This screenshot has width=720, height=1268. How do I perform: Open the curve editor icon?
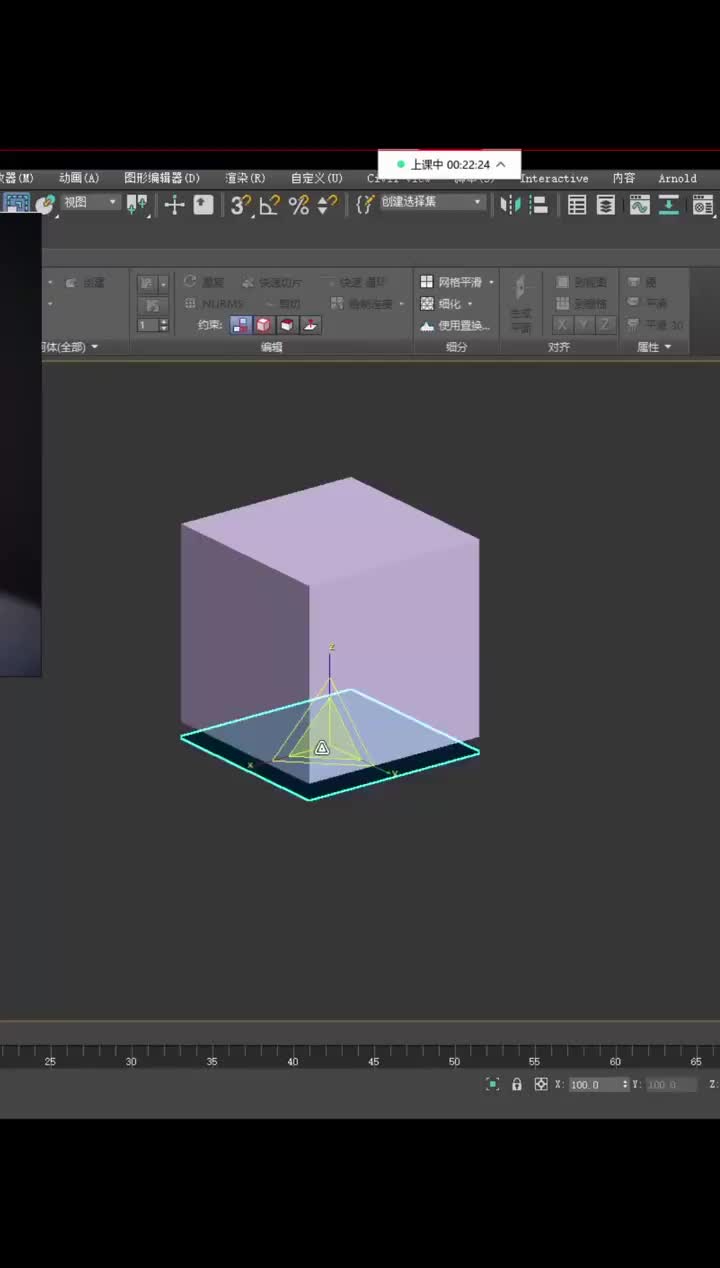click(640, 204)
